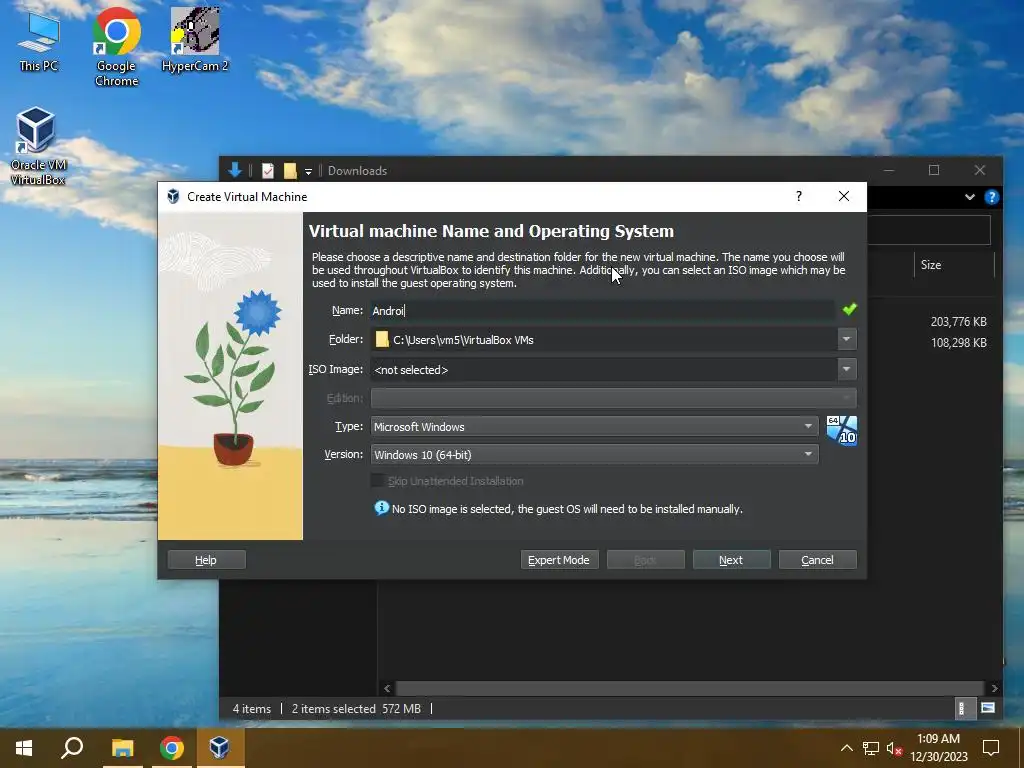Open the blue help icon in Downloads window
The width and height of the screenshot is (1024, 768).
[991, 197]
